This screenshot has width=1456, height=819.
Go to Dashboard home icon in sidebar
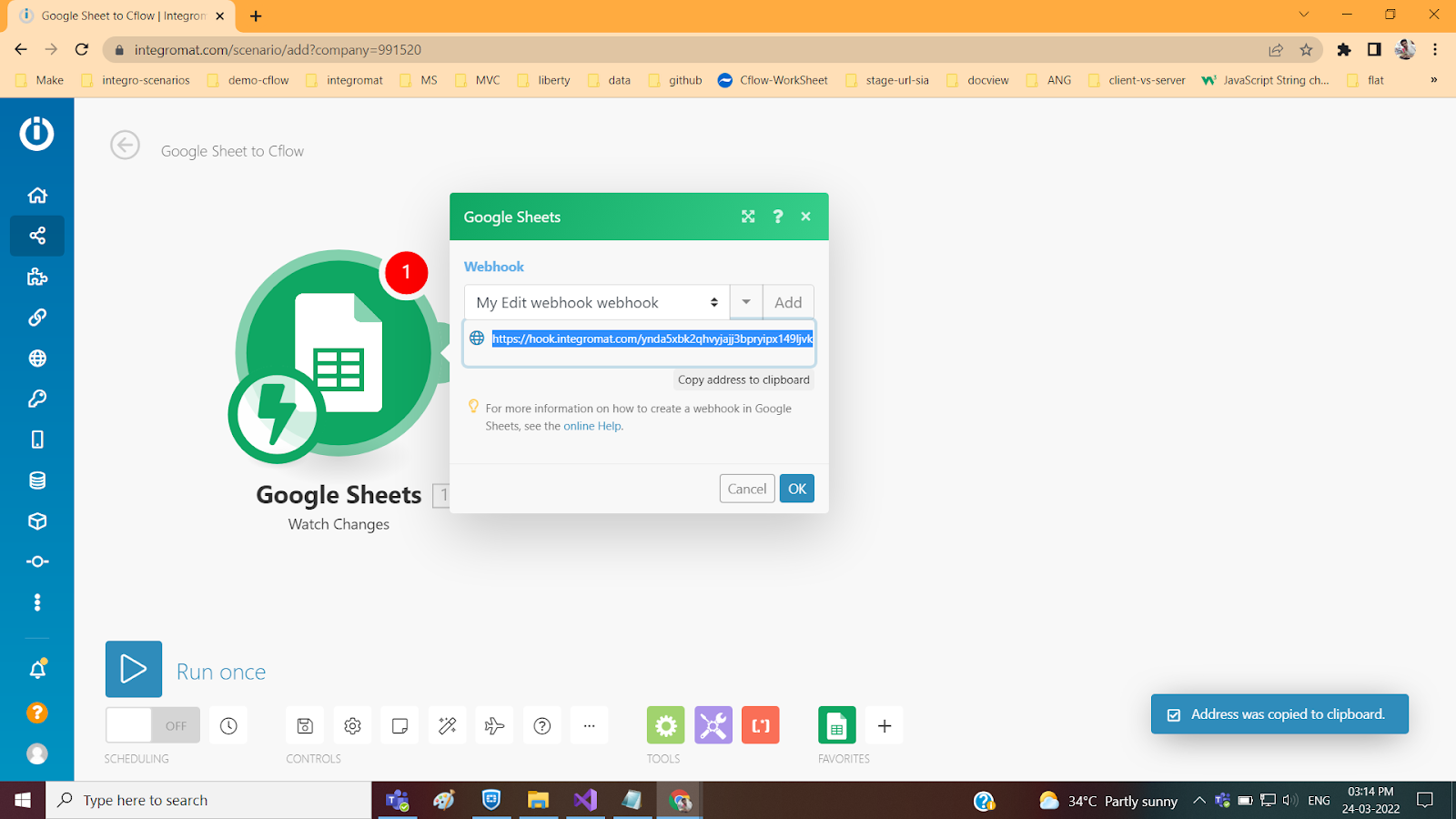37,196
